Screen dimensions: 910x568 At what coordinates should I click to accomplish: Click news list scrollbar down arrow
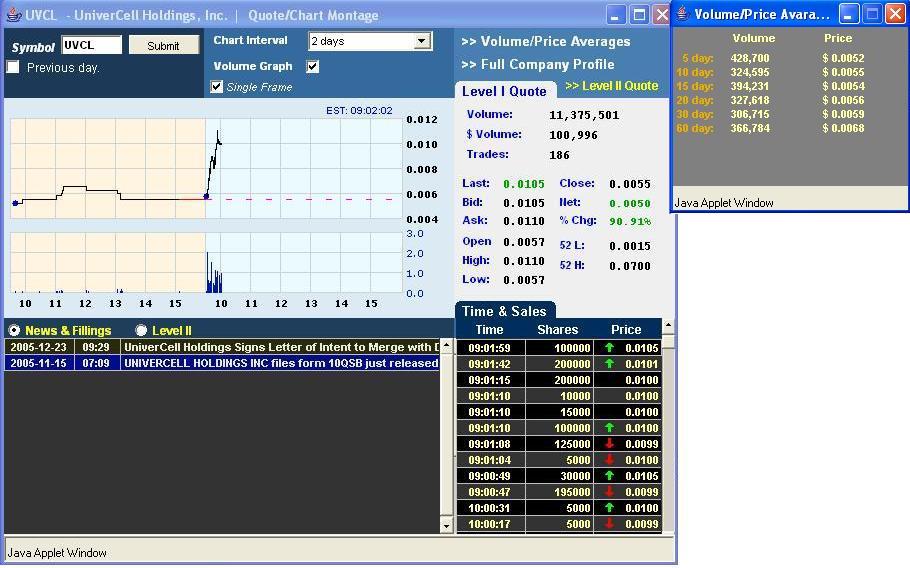(446, 526)
